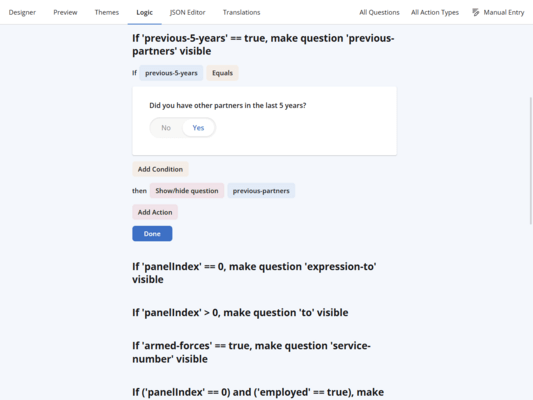The width and height of the screenshot is (533, 400).
Task: Open the Show/hide question action selector
Action: point(187,191)
